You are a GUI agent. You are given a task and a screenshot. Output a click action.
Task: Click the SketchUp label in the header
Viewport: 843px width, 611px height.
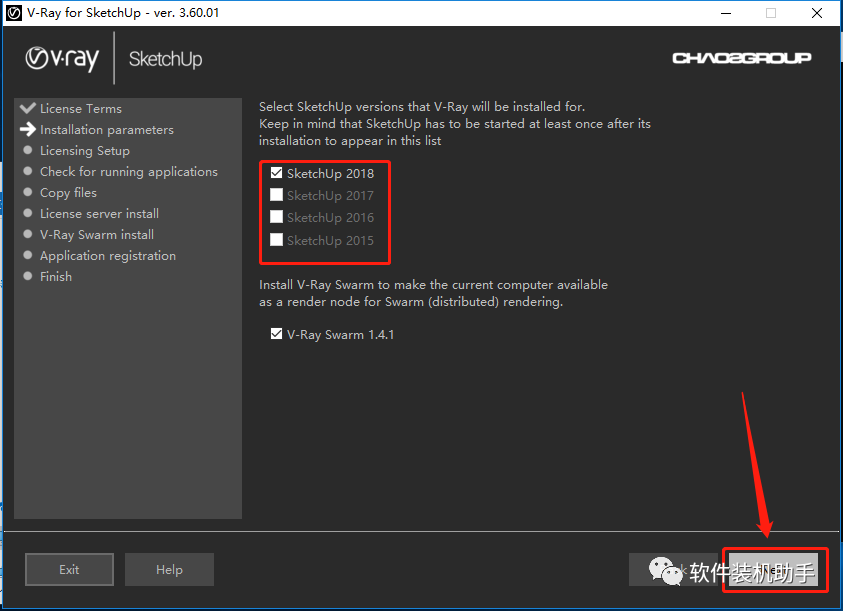(166, 59)
